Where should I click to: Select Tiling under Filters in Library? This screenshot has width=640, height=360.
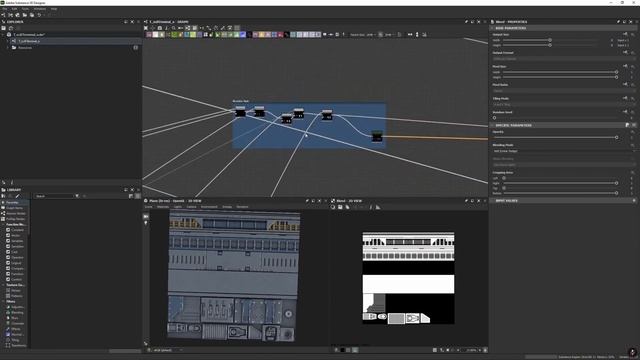15,340
